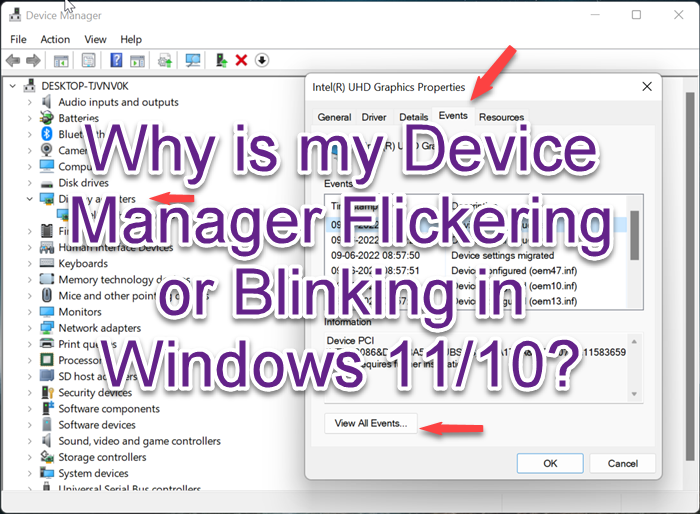Click the circular down-arrow Disable device icon
700x514 pixels.
(262, 60)
